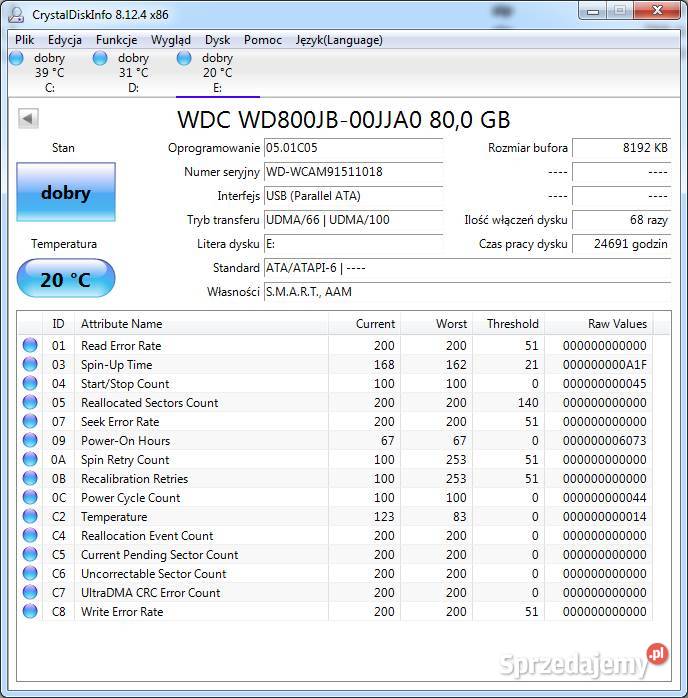
Task: Click status orb for Power-On Hours
Action: tap(30, 440)
